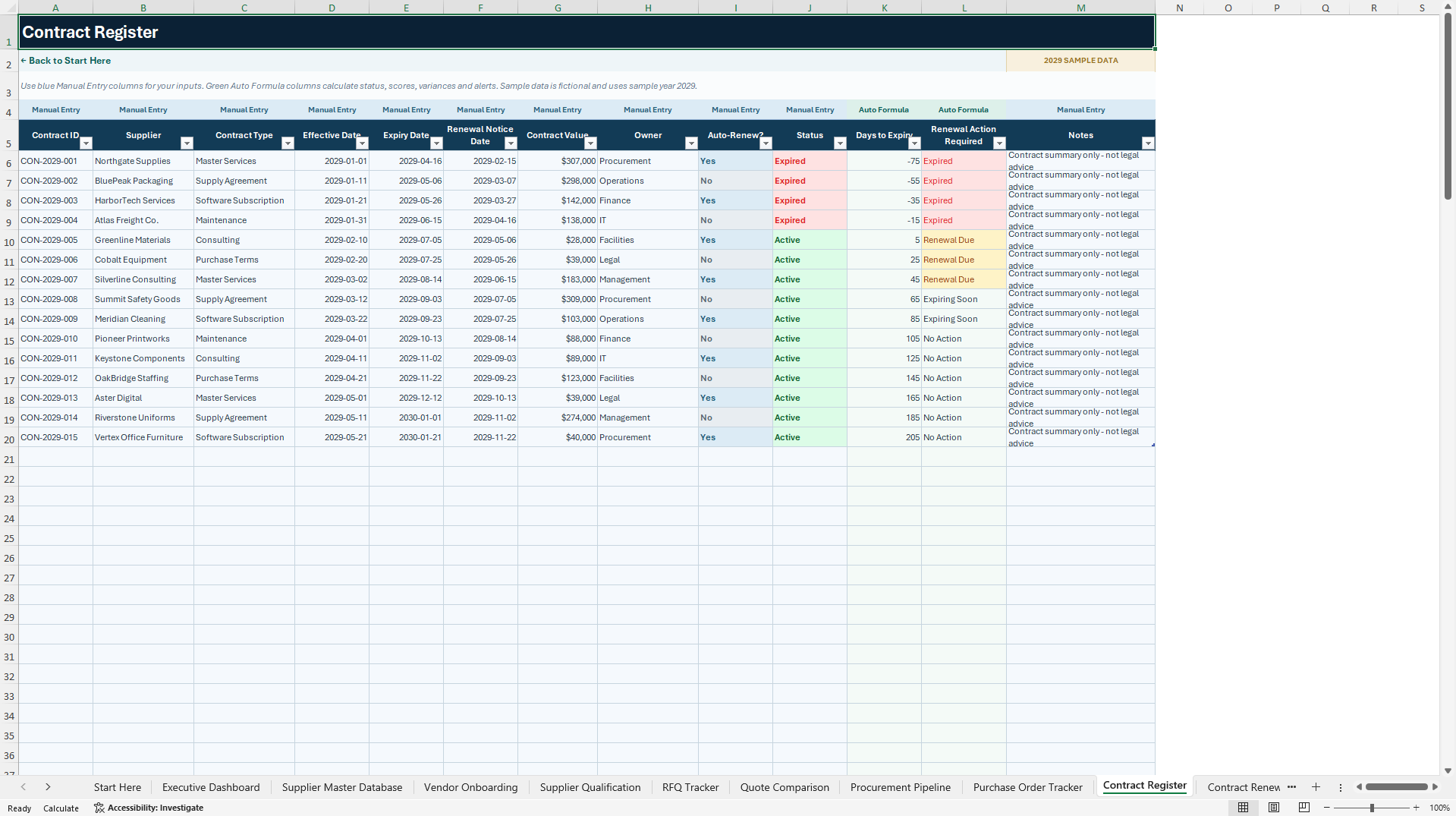Screen dimensions: 1456x816
Task: Select the Expired status for CON-2029-004
Action: pos(810,220)
